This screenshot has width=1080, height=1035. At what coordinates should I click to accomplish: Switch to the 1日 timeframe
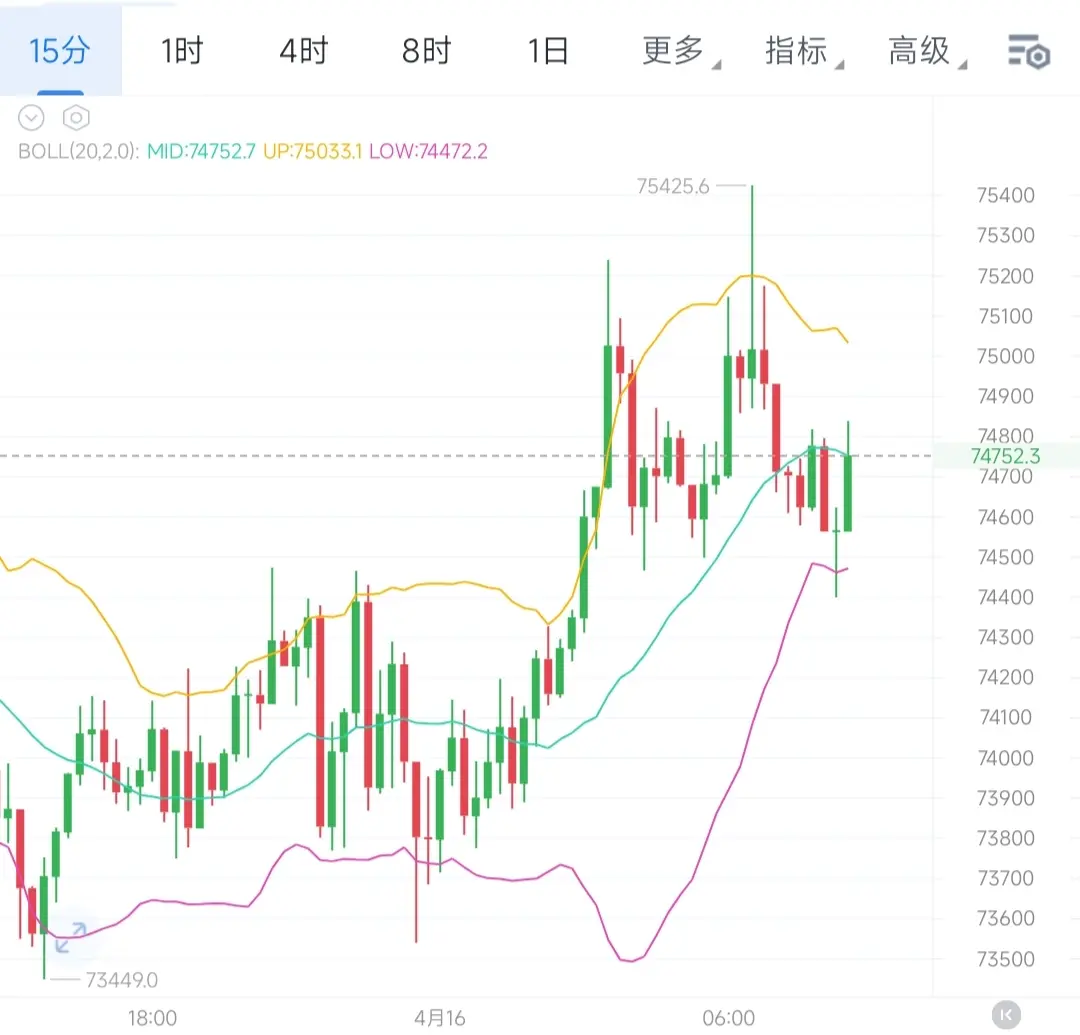coord(548,51)
